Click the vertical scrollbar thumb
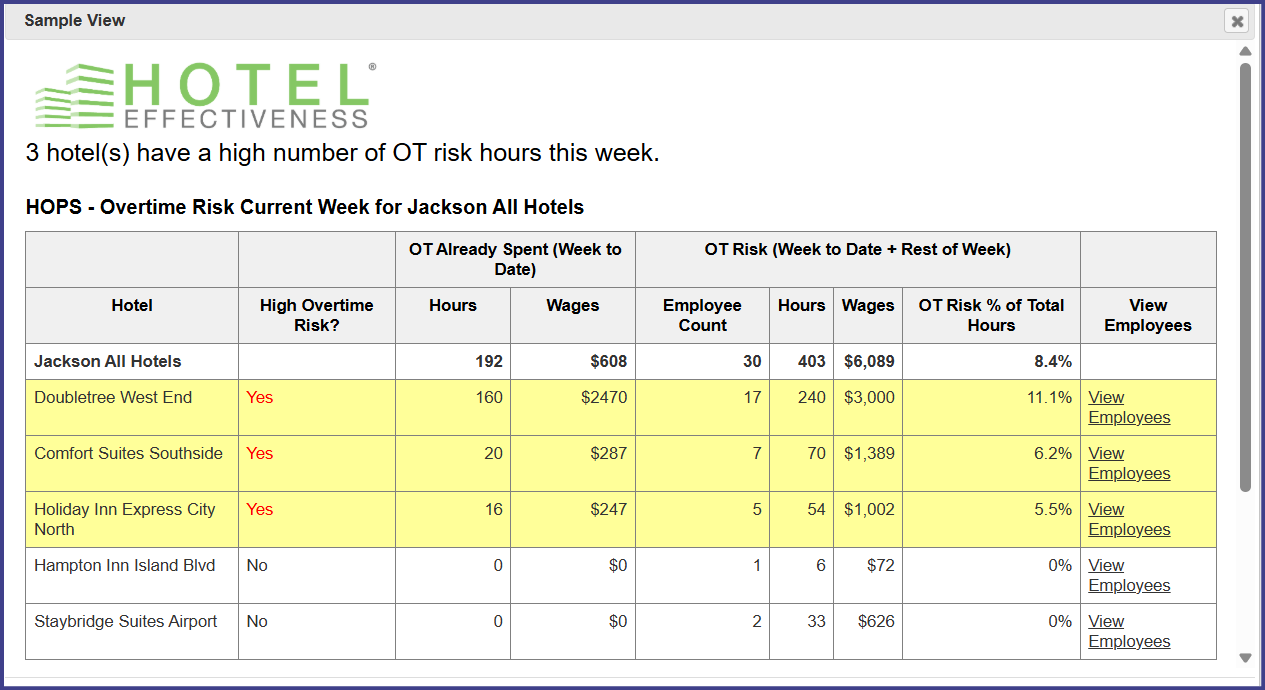The image size is (1265, 690). [x=1245, y=275]
